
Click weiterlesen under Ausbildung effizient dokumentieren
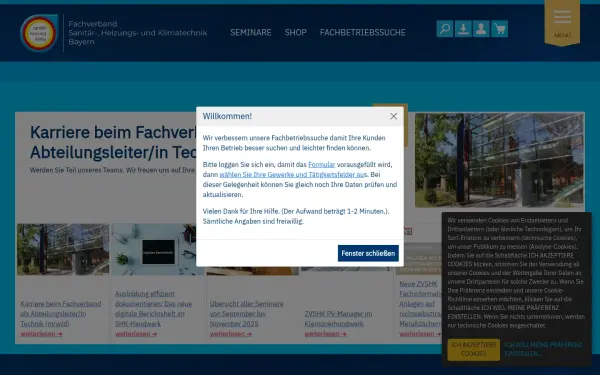[x=136, y=334]
